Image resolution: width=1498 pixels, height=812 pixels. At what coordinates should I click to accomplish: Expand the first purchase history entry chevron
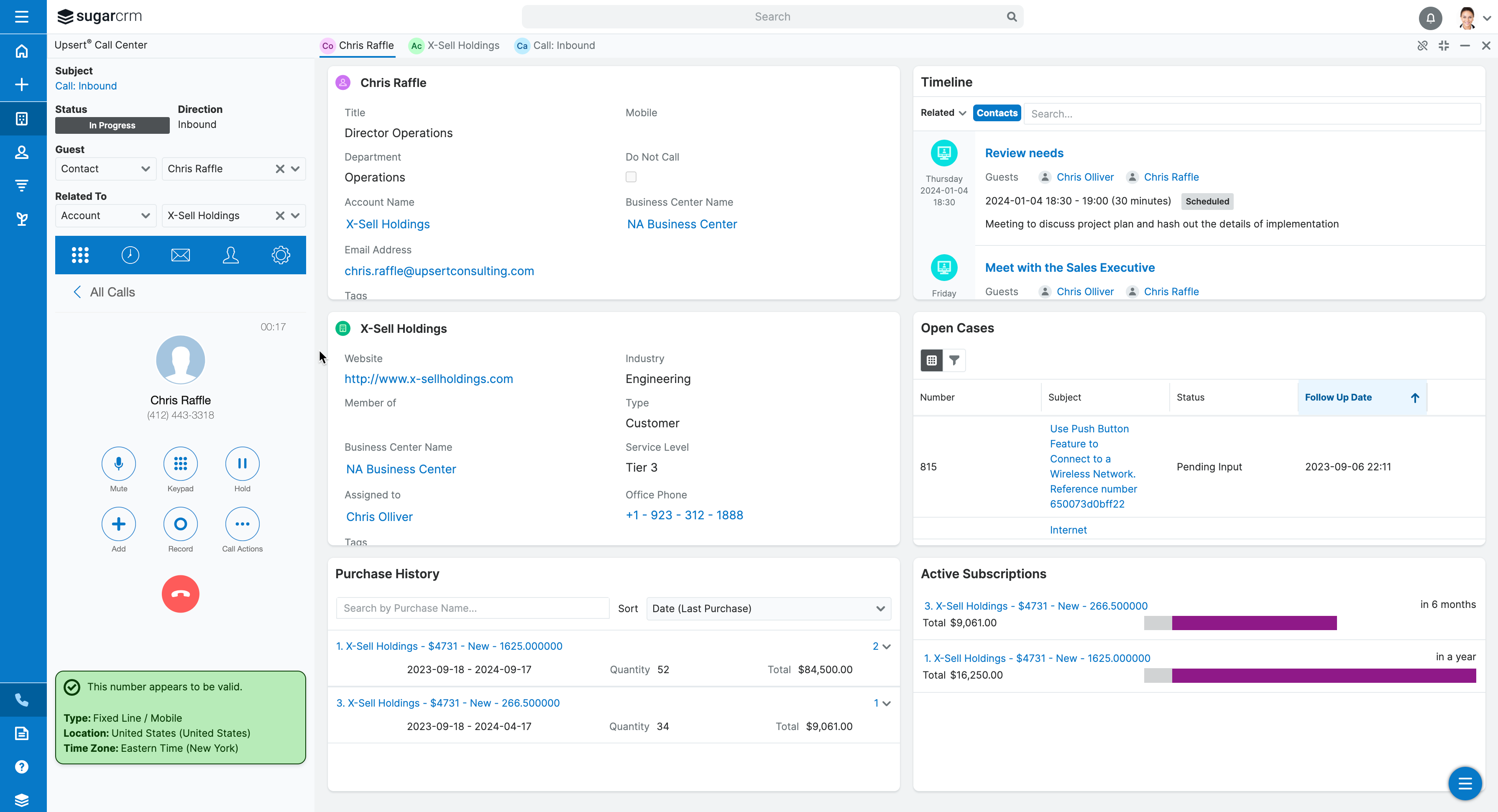[x=886, y=646]
